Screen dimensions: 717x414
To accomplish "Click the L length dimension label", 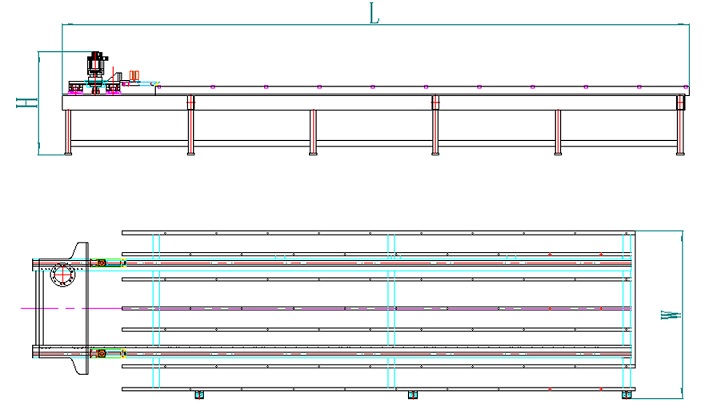I will coord(373,12).
